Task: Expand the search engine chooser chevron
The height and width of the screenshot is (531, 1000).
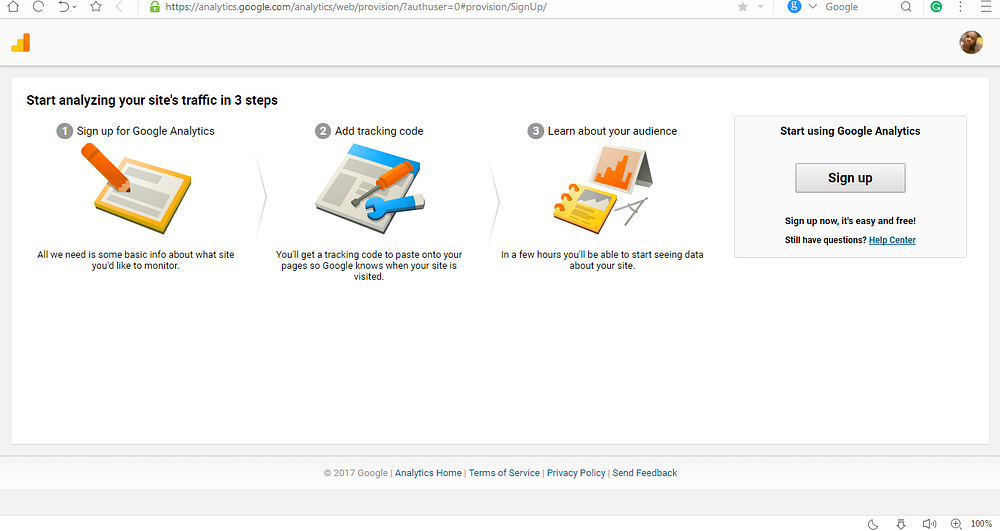Action: [x=812, y=6]
